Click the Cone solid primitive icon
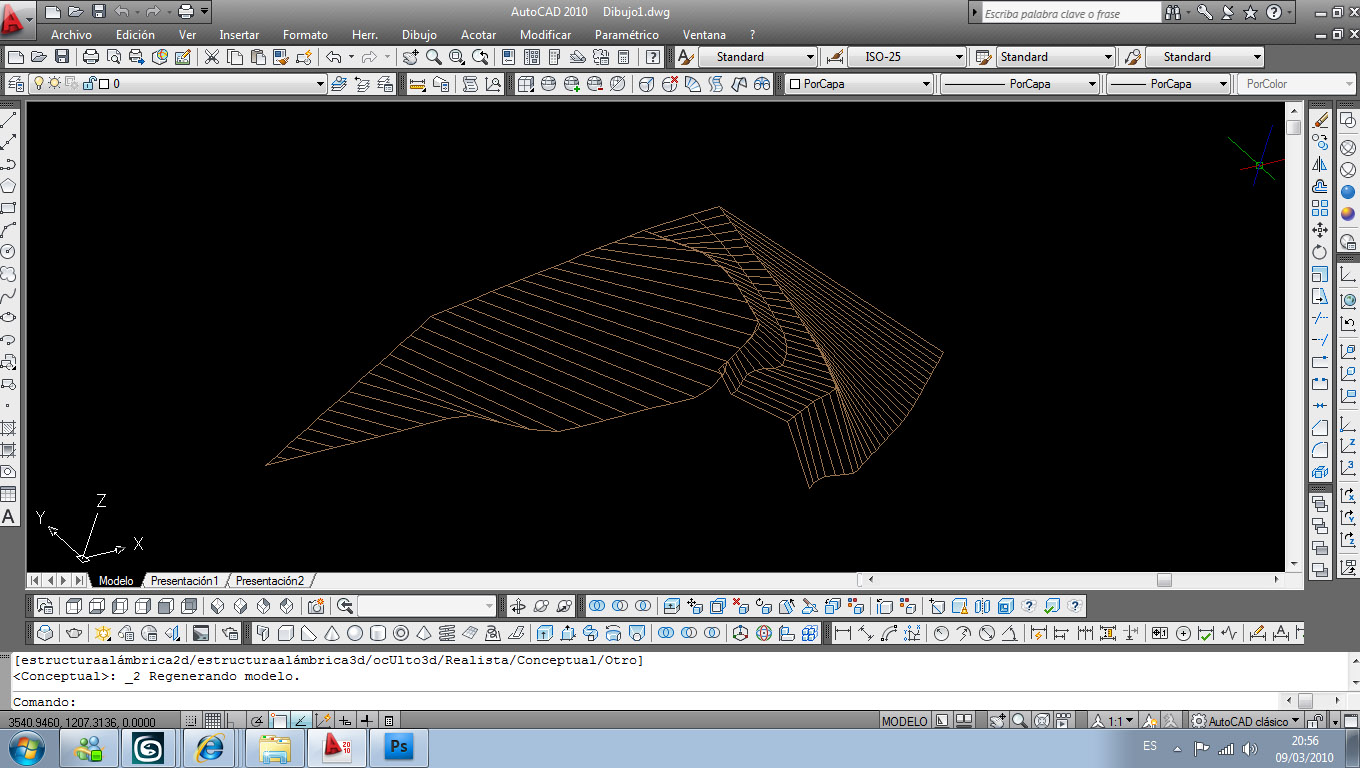1360x768 pixels. tap(331, 633)
